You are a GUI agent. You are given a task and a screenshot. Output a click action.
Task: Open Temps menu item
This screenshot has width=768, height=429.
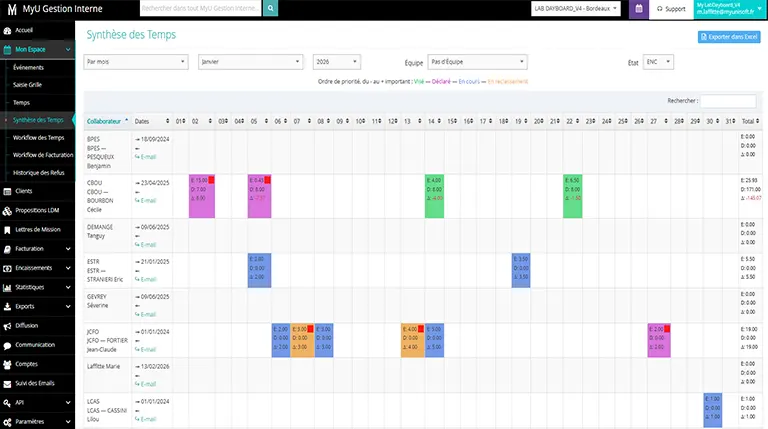point(22,103)
